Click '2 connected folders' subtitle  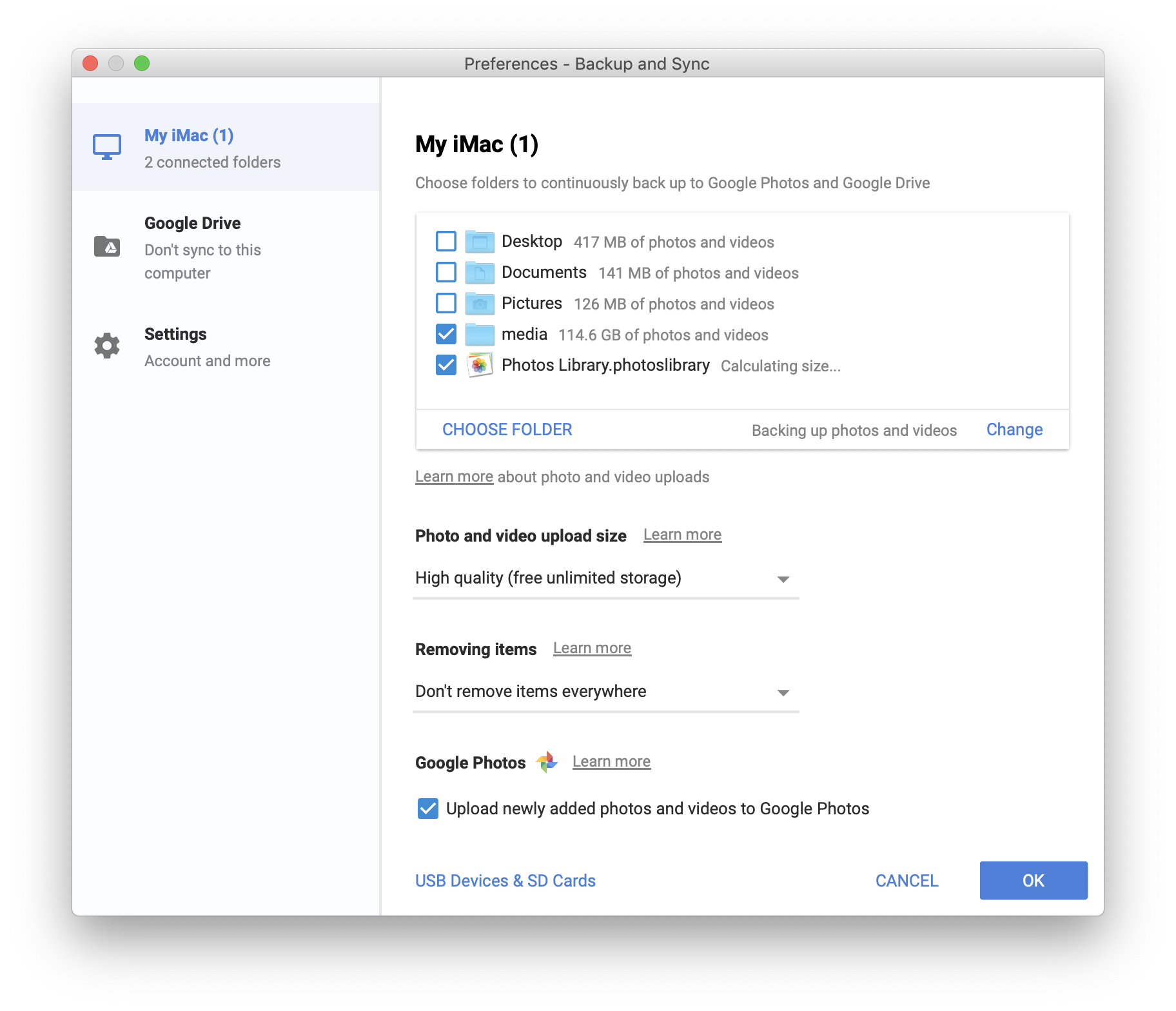click(212, 162)
